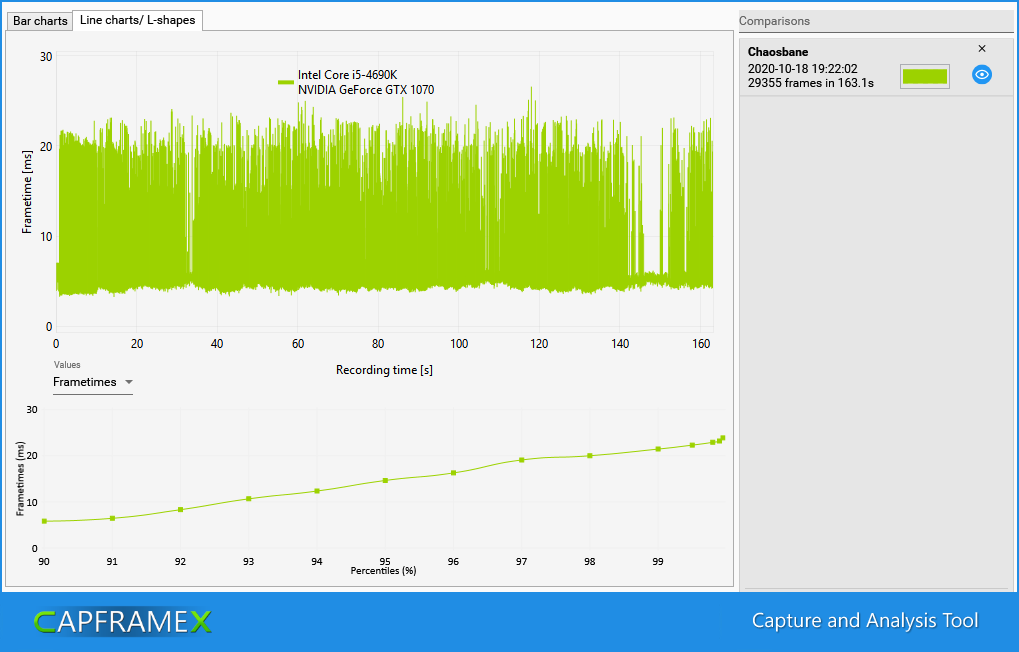Click the 29355 frames in 163.1s info

click(x=811, y=83)
